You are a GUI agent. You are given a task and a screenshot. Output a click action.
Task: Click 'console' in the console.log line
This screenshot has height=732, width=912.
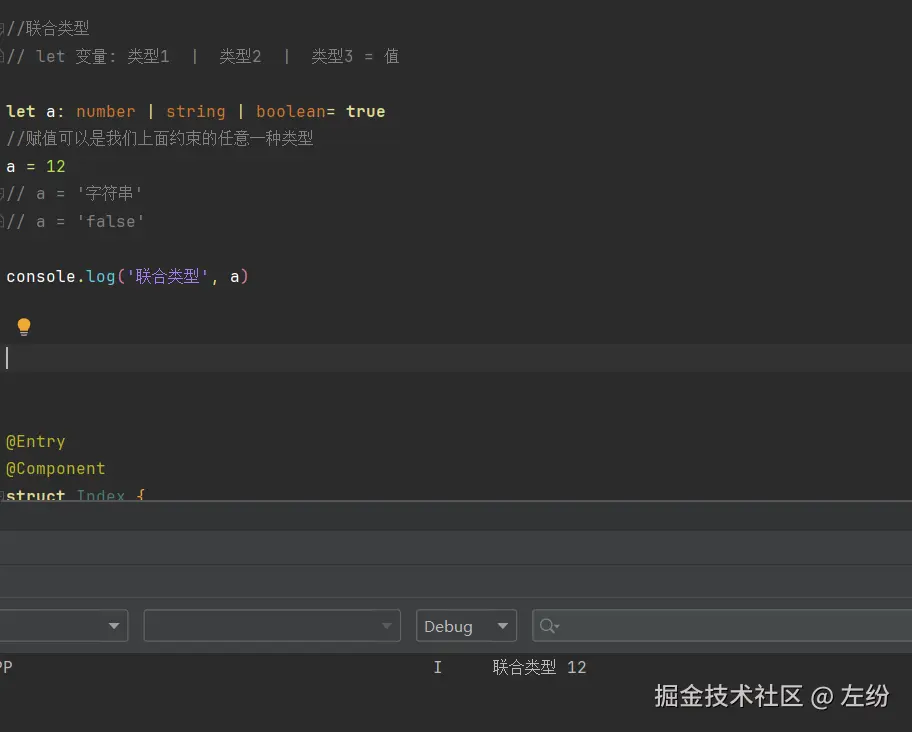41,276
